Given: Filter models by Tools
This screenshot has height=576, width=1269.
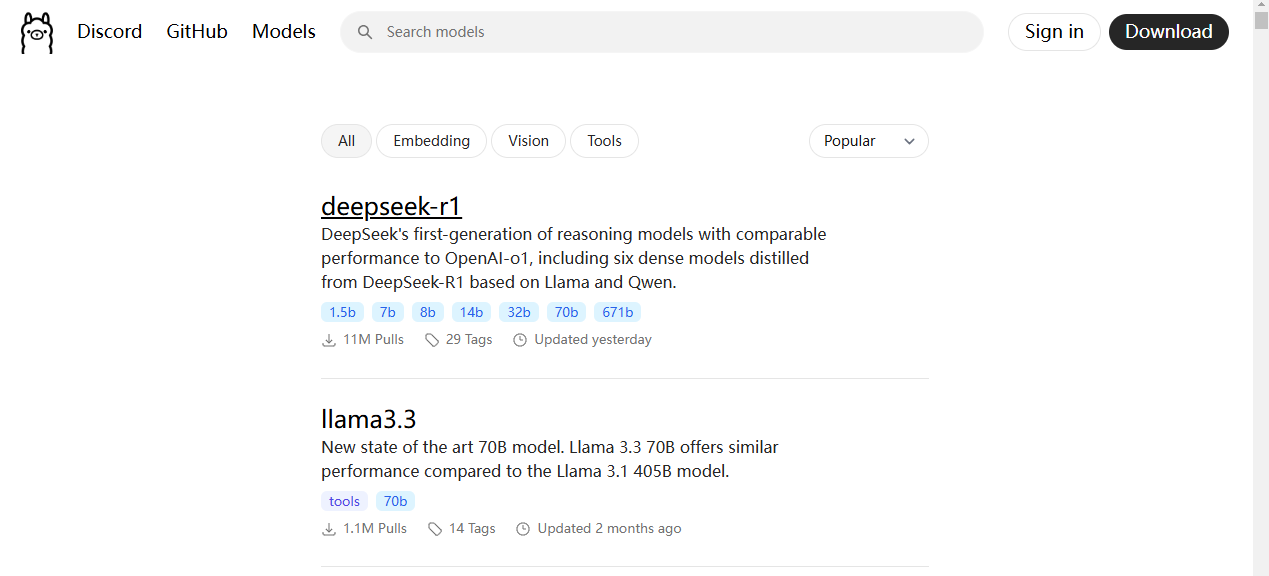Looking at the screenshot, I should pos(604,141).
